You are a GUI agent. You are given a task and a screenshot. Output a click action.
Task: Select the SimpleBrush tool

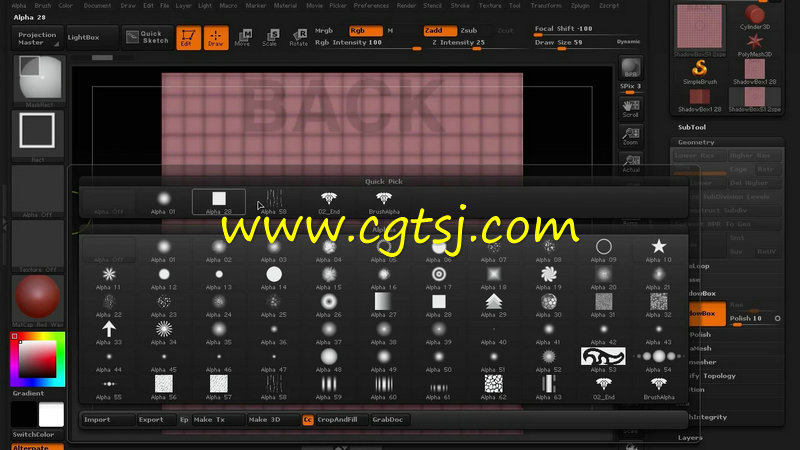699,72
